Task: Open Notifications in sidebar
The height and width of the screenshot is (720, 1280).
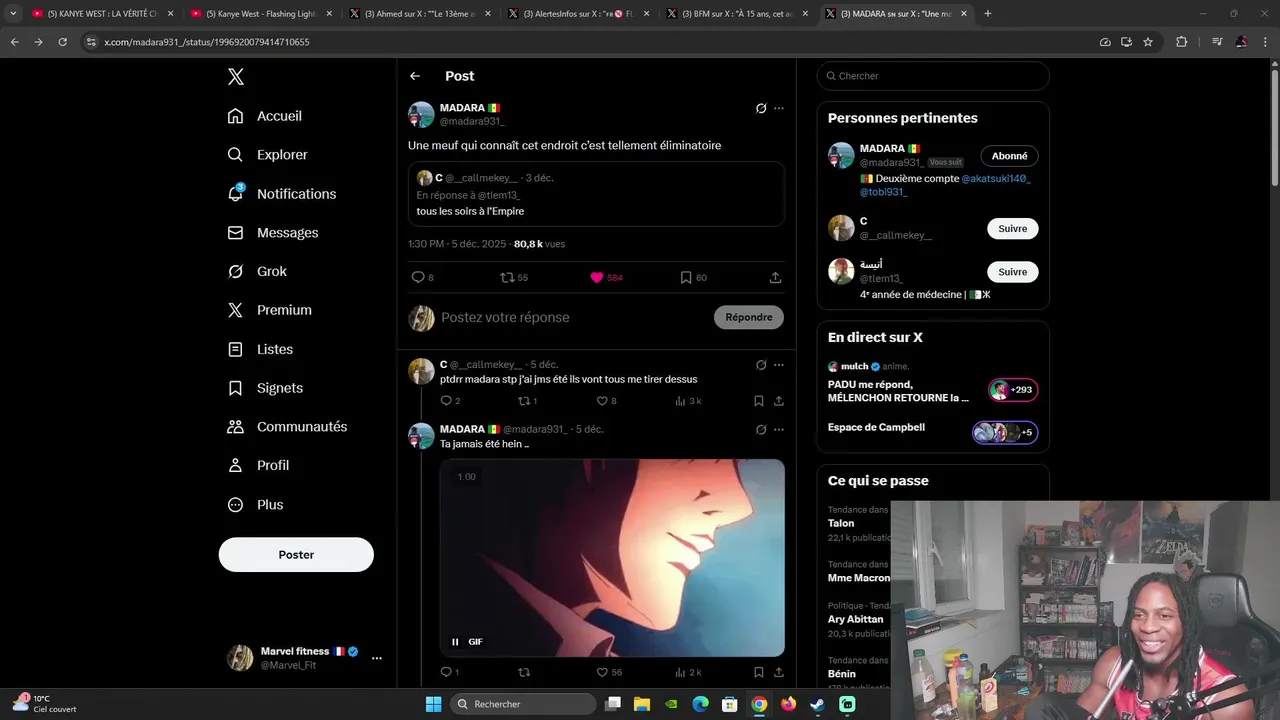Action: (x=282, y=194)
